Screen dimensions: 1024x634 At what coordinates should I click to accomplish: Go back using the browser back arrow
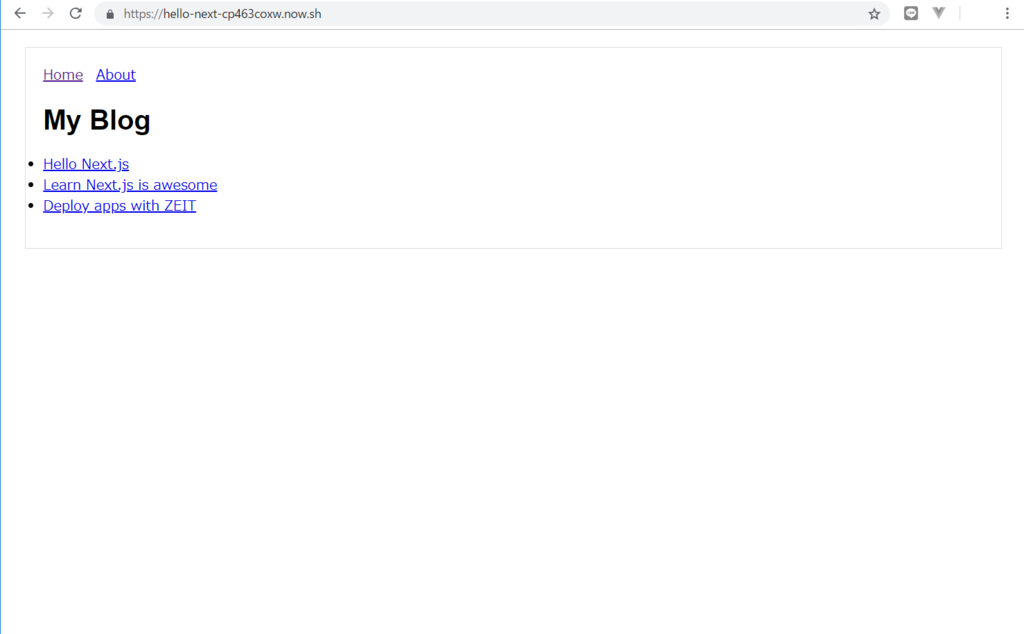point(20,13)
